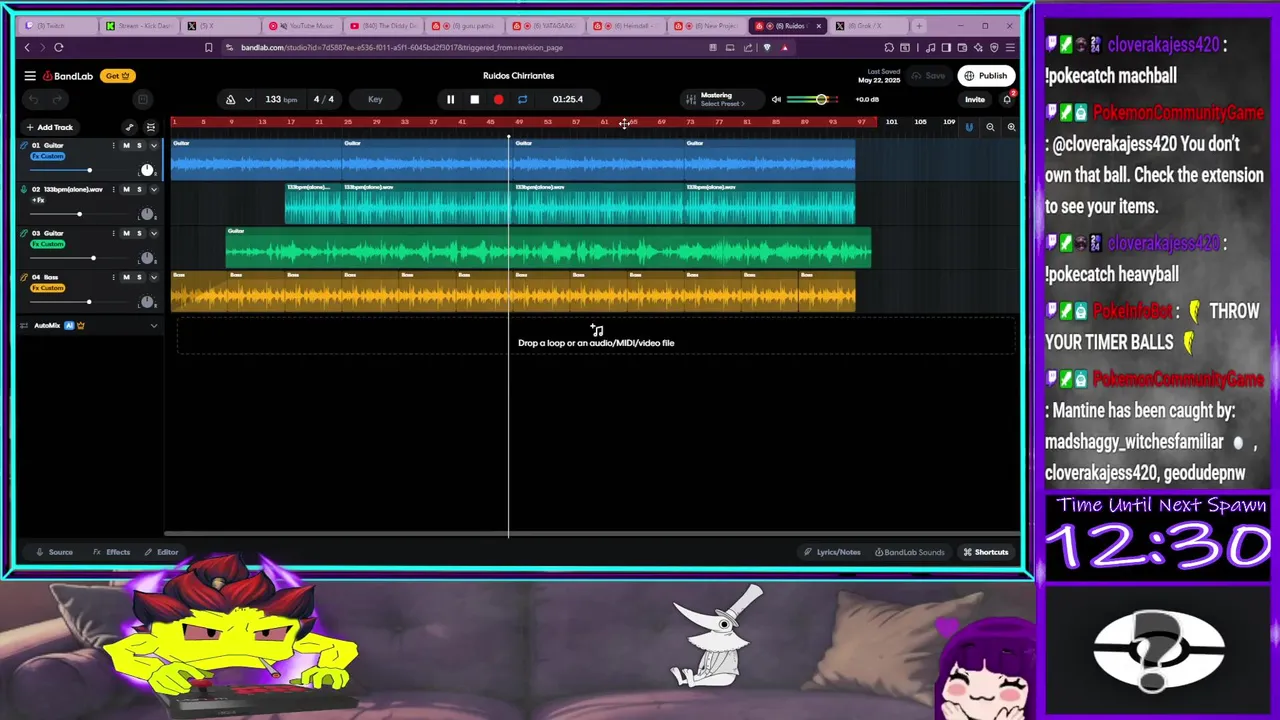Click the Invite button
The image size is (1280, 720).
[975, 99]
